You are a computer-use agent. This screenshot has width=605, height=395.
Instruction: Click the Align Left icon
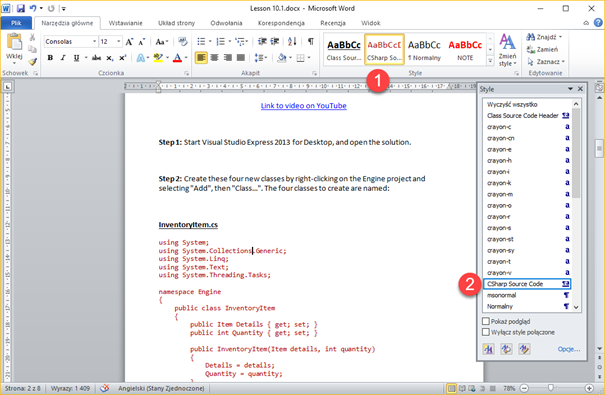[201, 57]
